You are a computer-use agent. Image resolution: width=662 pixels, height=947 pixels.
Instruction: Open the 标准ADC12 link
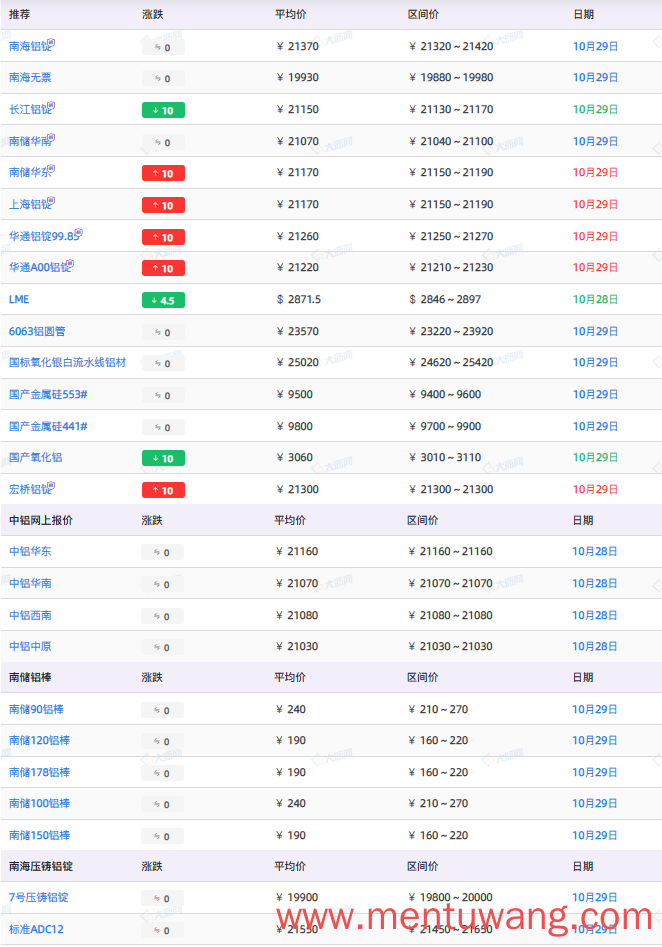36,929
